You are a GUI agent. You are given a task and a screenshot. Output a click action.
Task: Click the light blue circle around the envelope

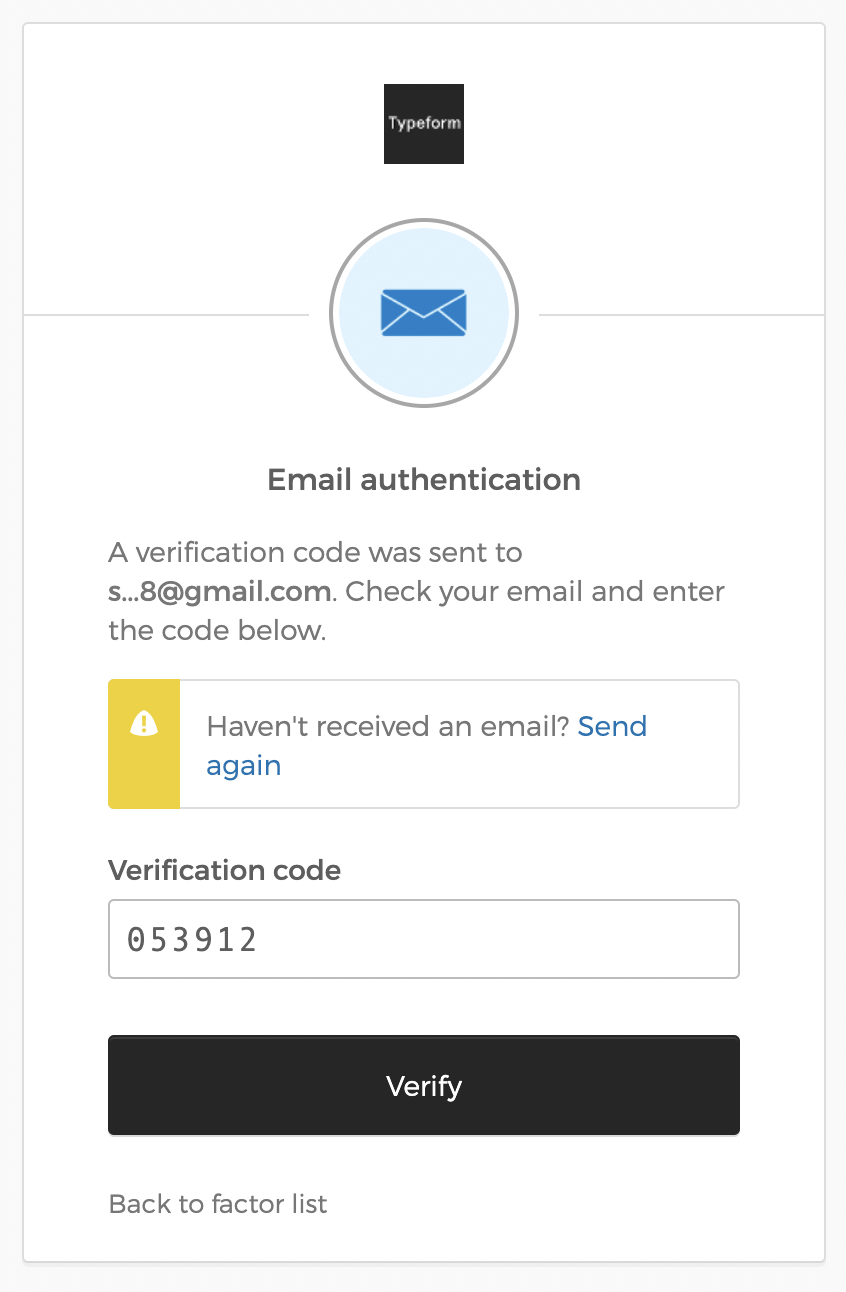pyautogui.click(x=424, y=313)
